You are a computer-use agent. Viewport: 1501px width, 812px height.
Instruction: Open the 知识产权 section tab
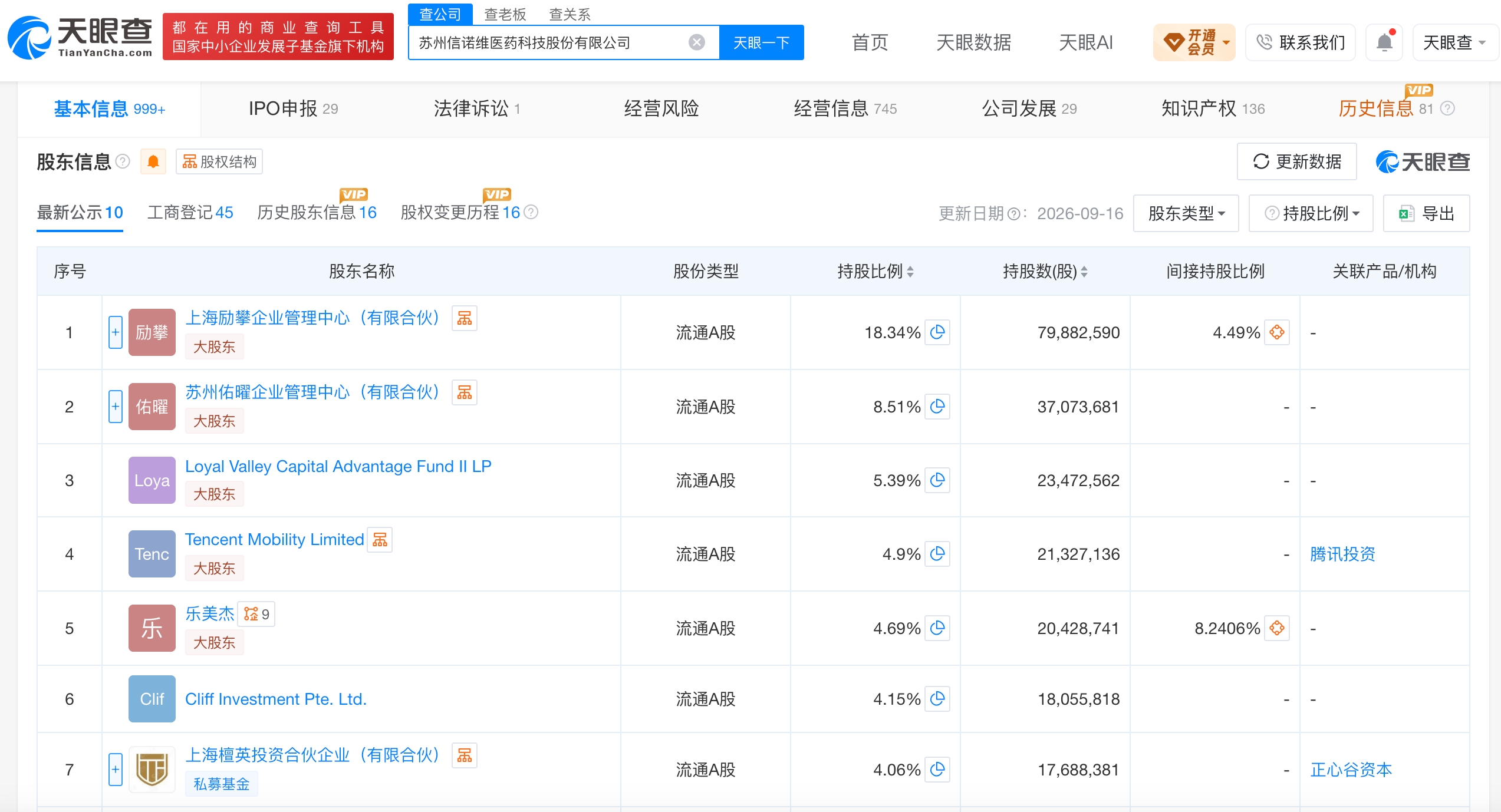click(1213, 108)
